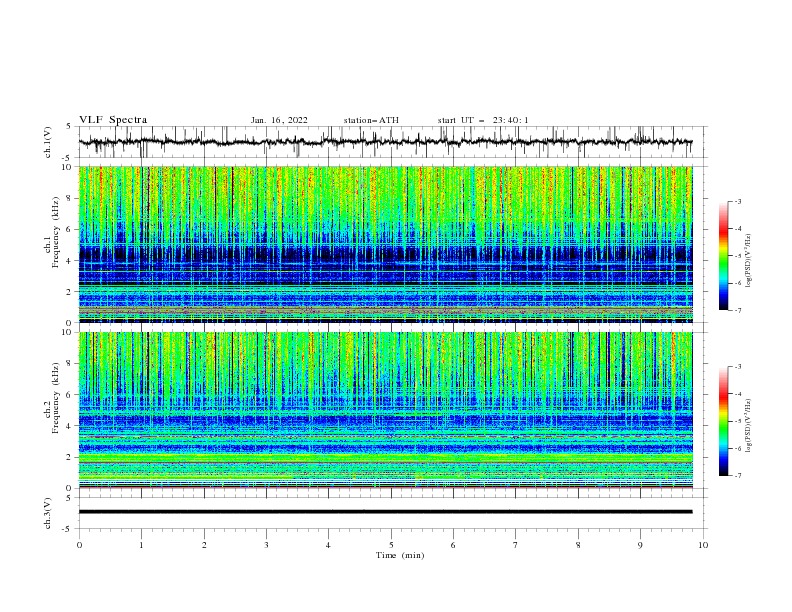Click the ch.2 frequency axis "6" tick label
Image resolution: width=792 pixels, height=612 pixels.
(x=70, y=395)
